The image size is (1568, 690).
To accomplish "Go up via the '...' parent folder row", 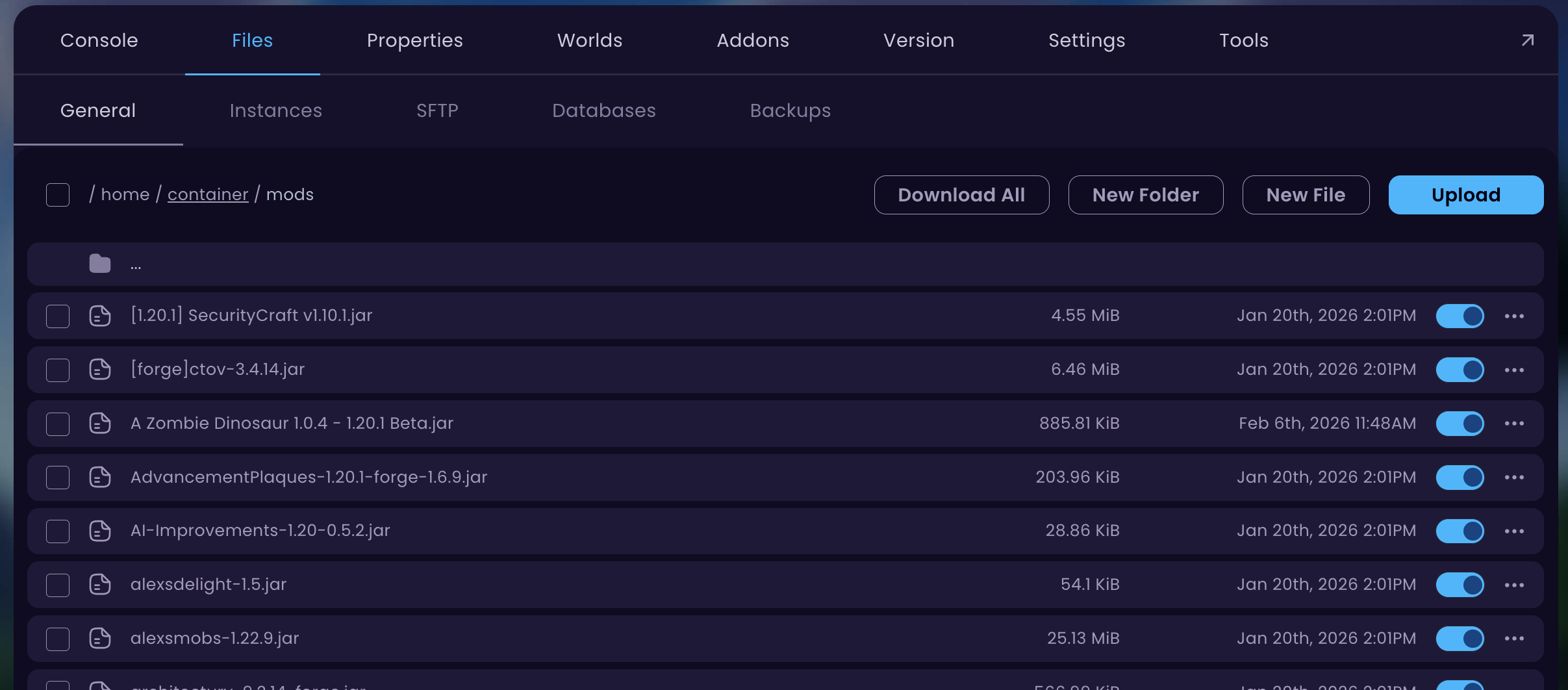I will (x=785, y=264).
